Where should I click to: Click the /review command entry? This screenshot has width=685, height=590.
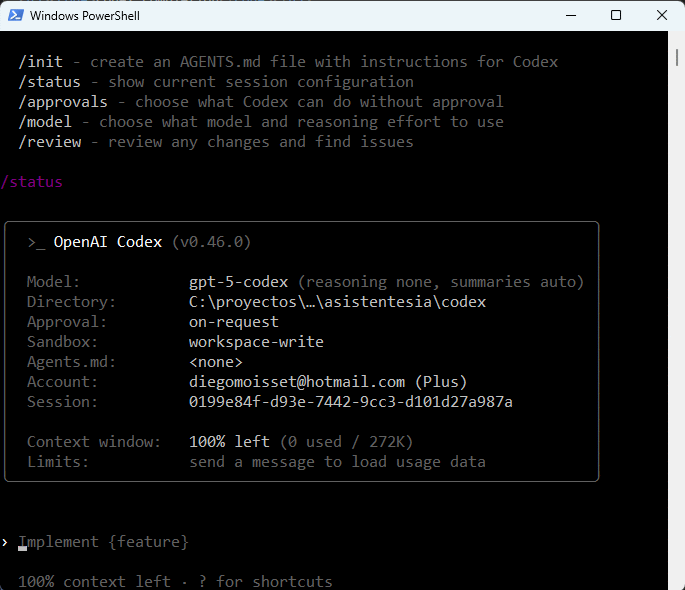(x=49, y=142)
